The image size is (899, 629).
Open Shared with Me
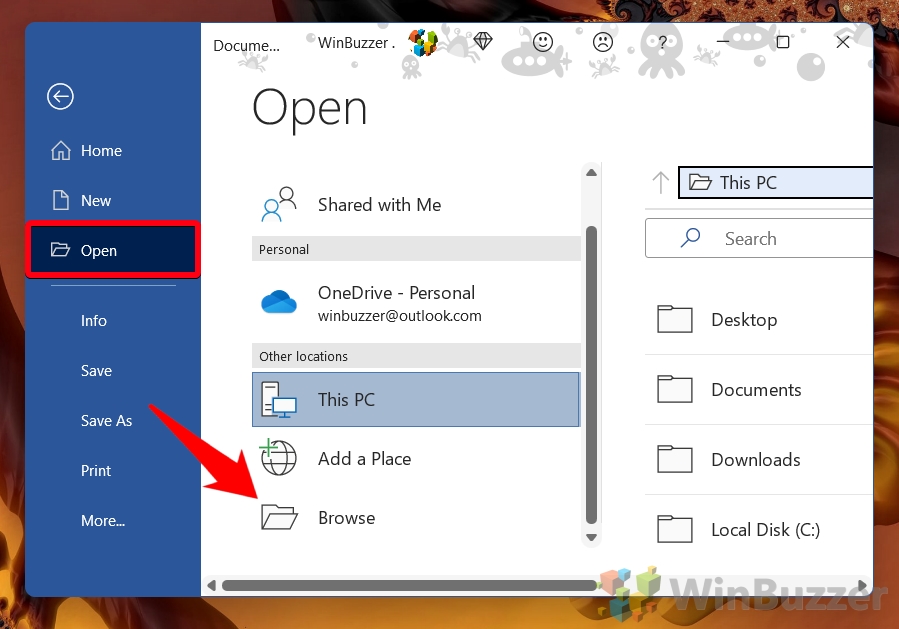(379, 205)
